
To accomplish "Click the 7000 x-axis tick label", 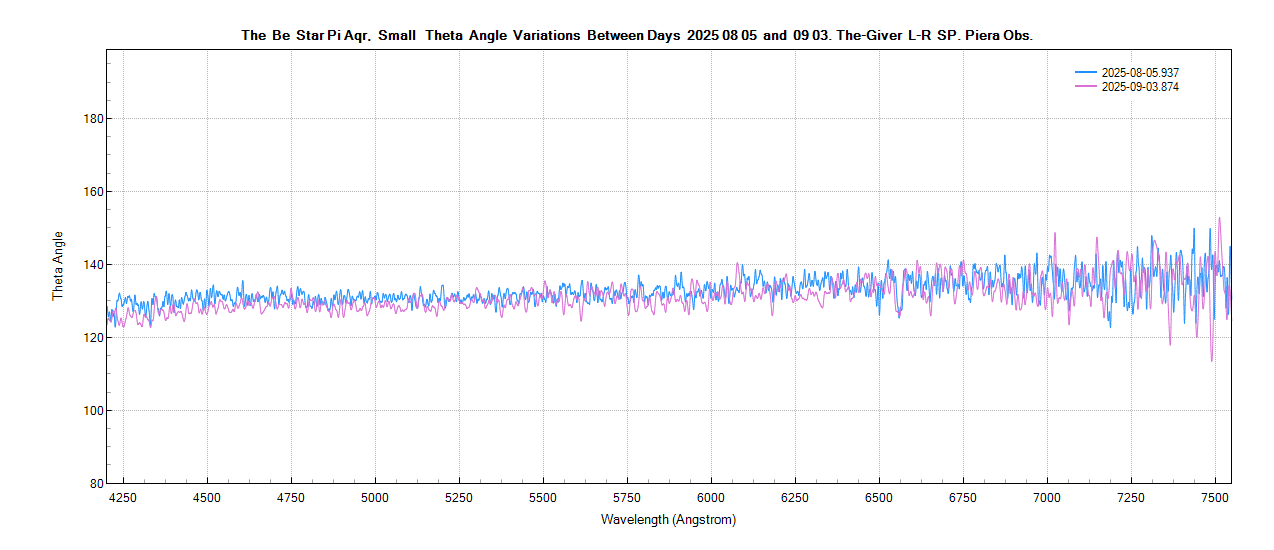I will pyautogui.click(x=1047, y=498).
